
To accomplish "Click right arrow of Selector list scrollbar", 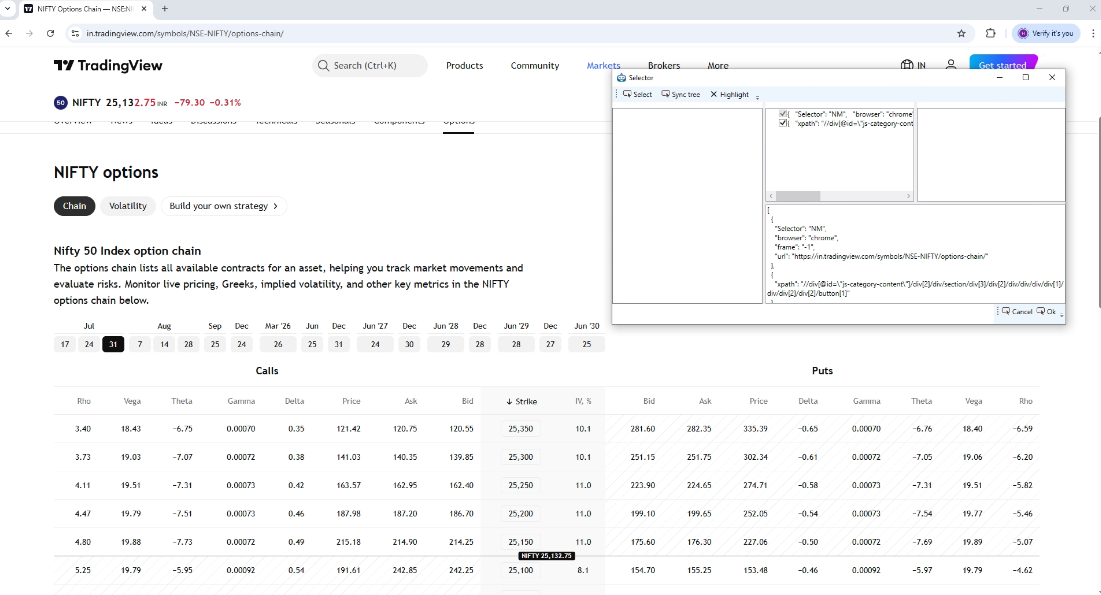I will coord(908,196).
